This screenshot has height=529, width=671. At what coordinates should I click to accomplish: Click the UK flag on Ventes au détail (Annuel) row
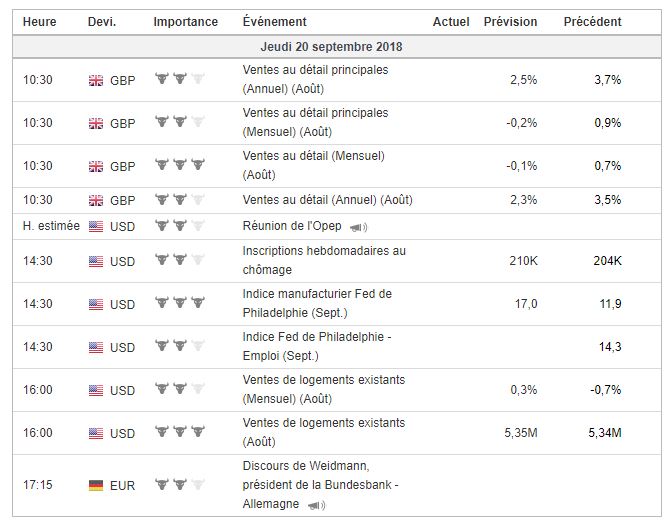[96, 200]
